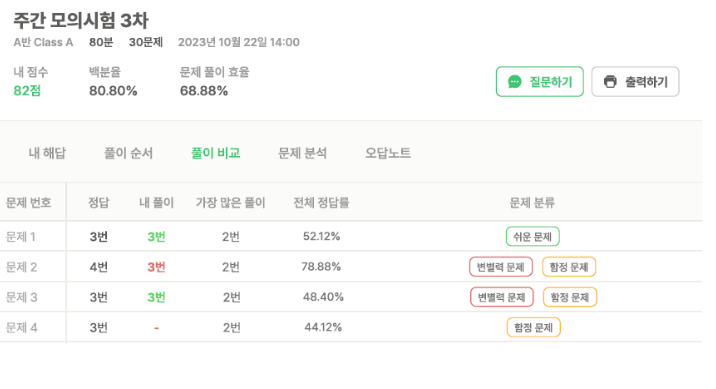Open the 풀이 순서 tab
The width and height of the screenshot is (716, 389).
(x=128, y=153)
